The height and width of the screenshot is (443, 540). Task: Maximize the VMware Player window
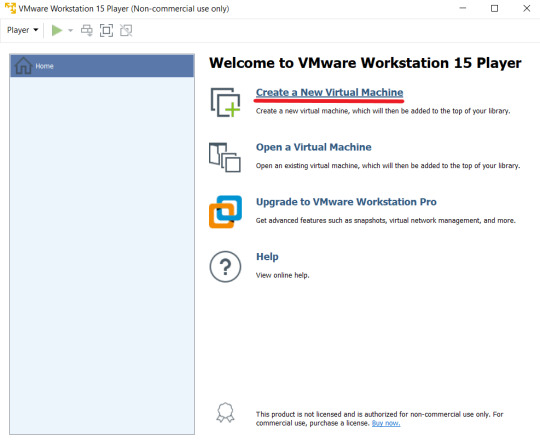(494, 8)
